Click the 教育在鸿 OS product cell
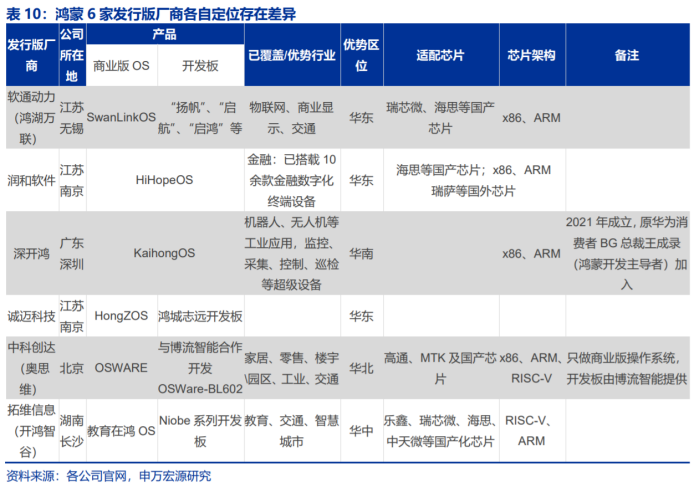Viewport: 699px width, 487px height. pyautogui.click(x=121, y=431)
